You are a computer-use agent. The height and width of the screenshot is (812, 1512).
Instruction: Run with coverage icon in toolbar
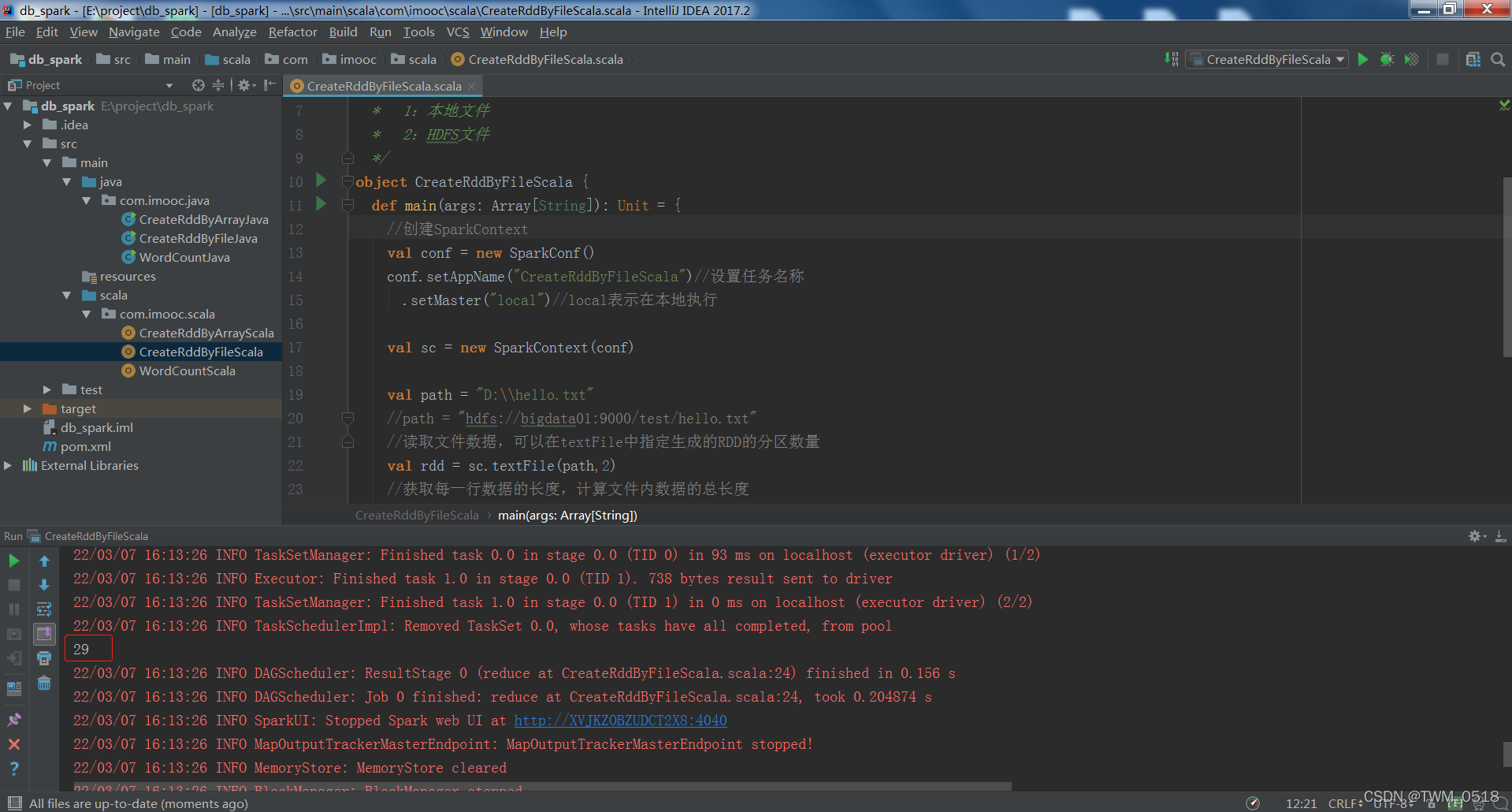coord(1412,59)
